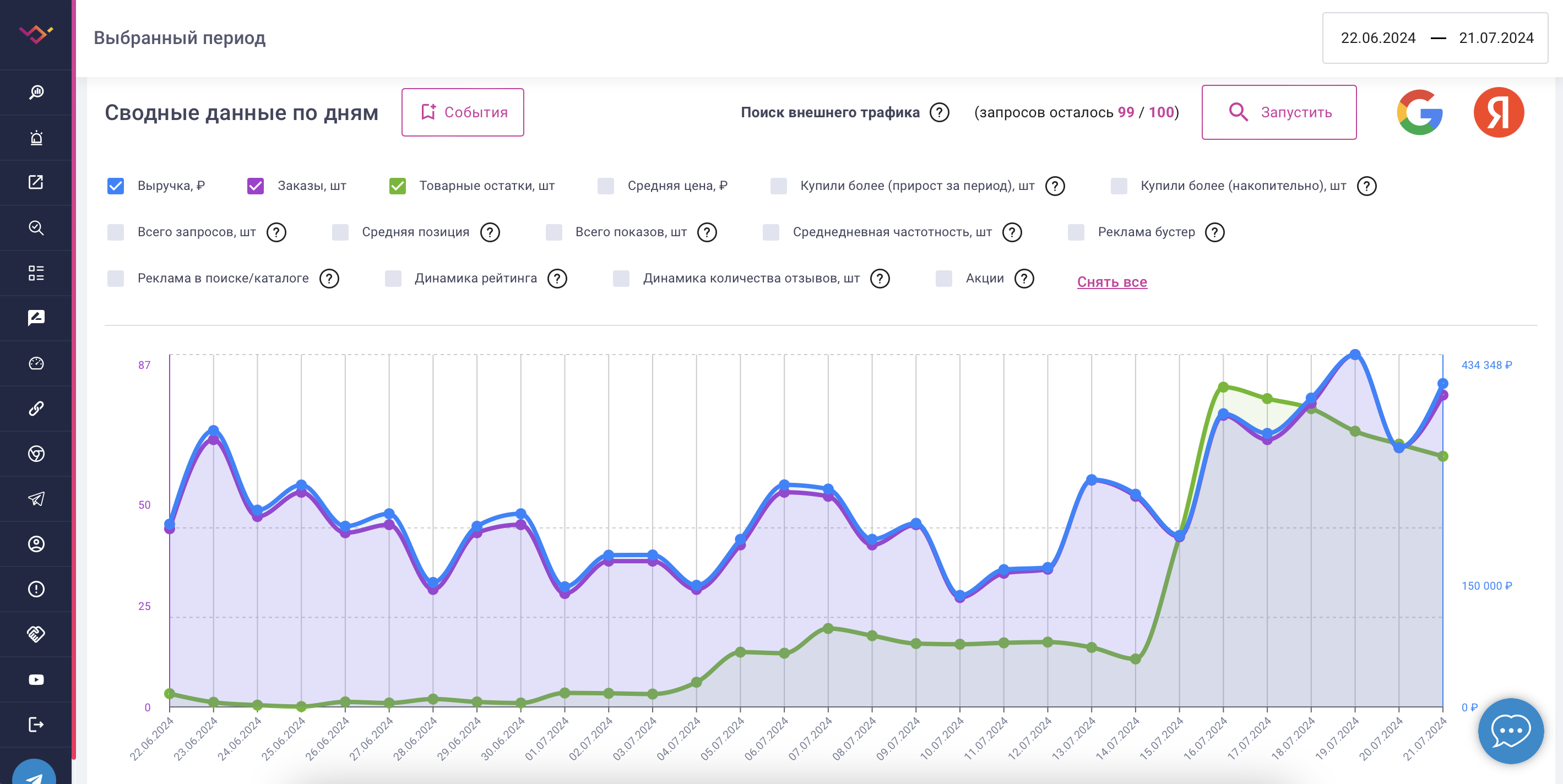Viewport: 1563px width, 784px height.
Task: Enable the Всего показов checkbox
Action: click(x=553, y=232)
